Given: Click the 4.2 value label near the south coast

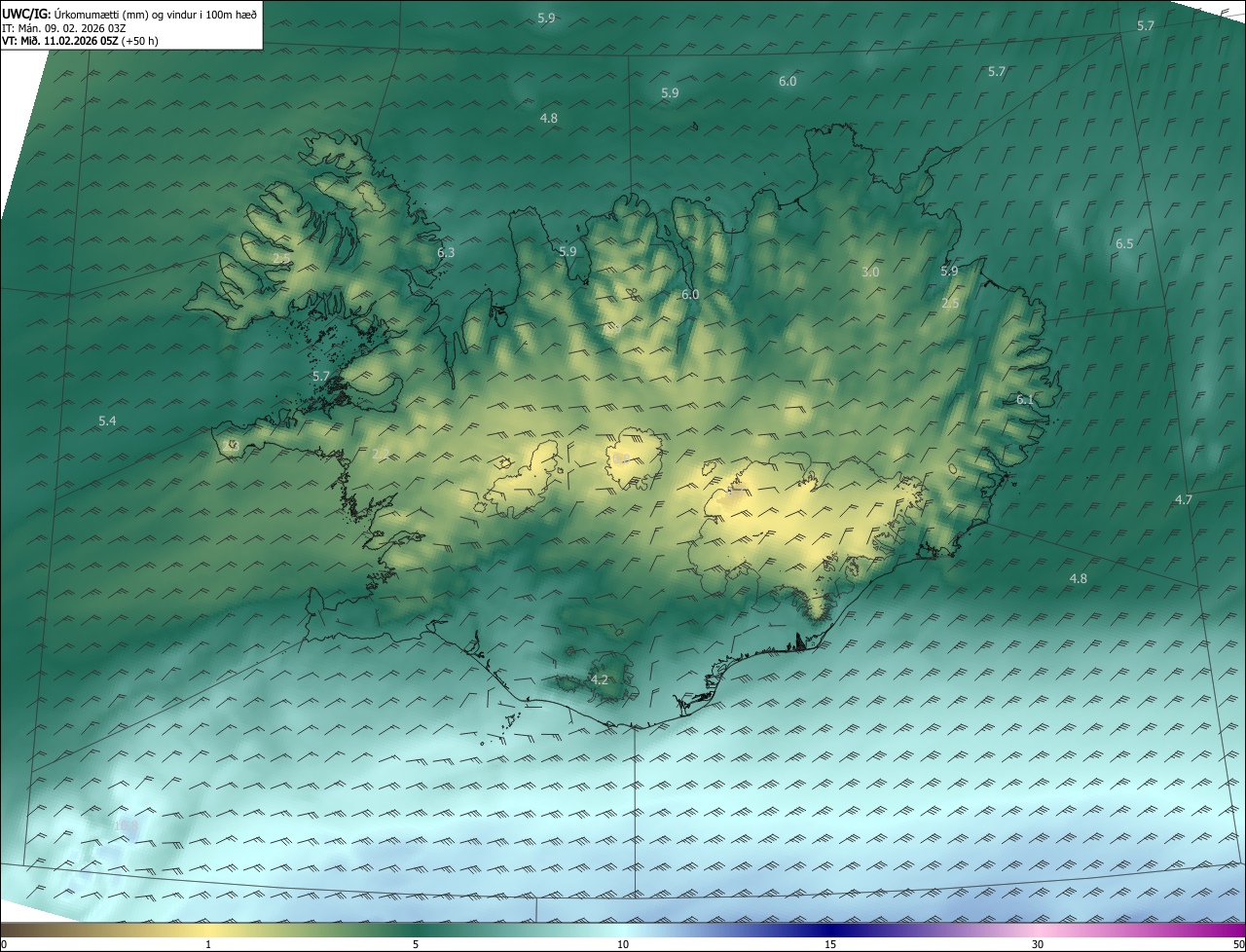Looking at the screenshot, I should click(600, 680).
